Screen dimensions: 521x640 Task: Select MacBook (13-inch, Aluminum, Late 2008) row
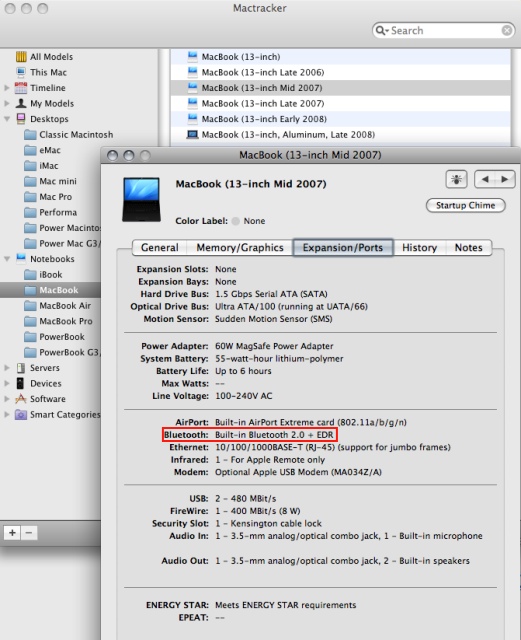340,135
